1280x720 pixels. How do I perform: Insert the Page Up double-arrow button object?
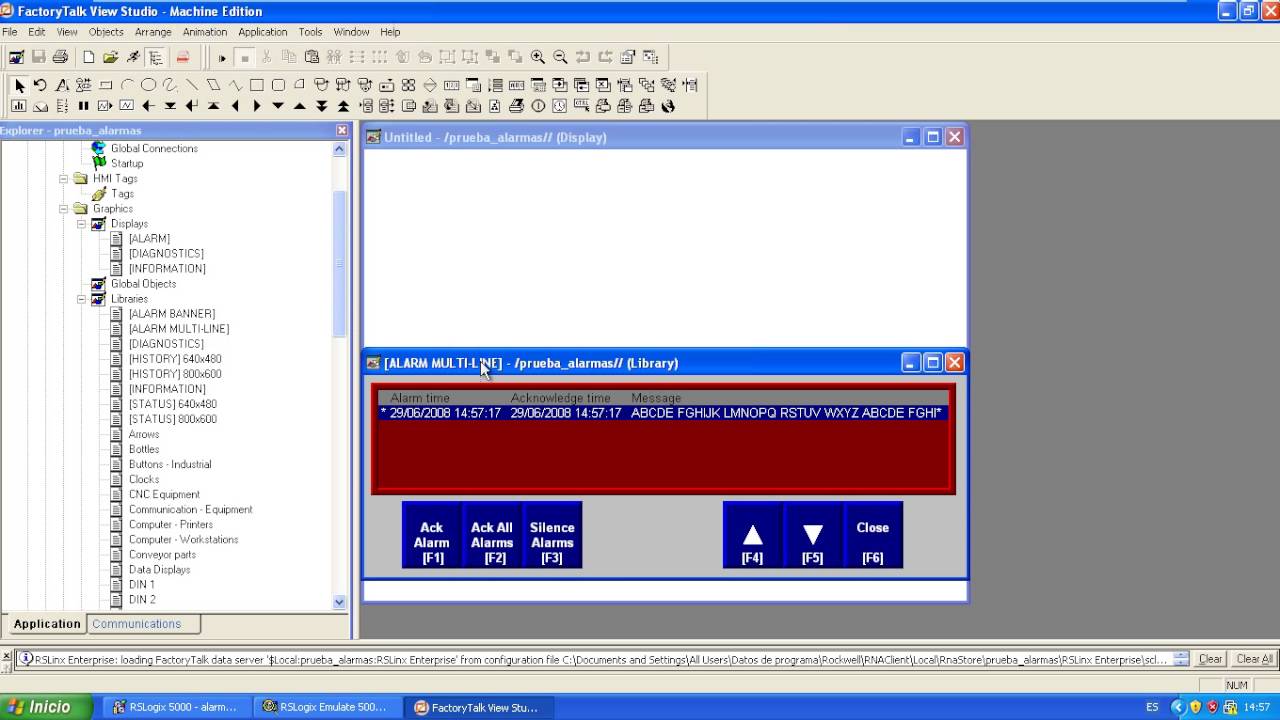[x=343, y=106]
